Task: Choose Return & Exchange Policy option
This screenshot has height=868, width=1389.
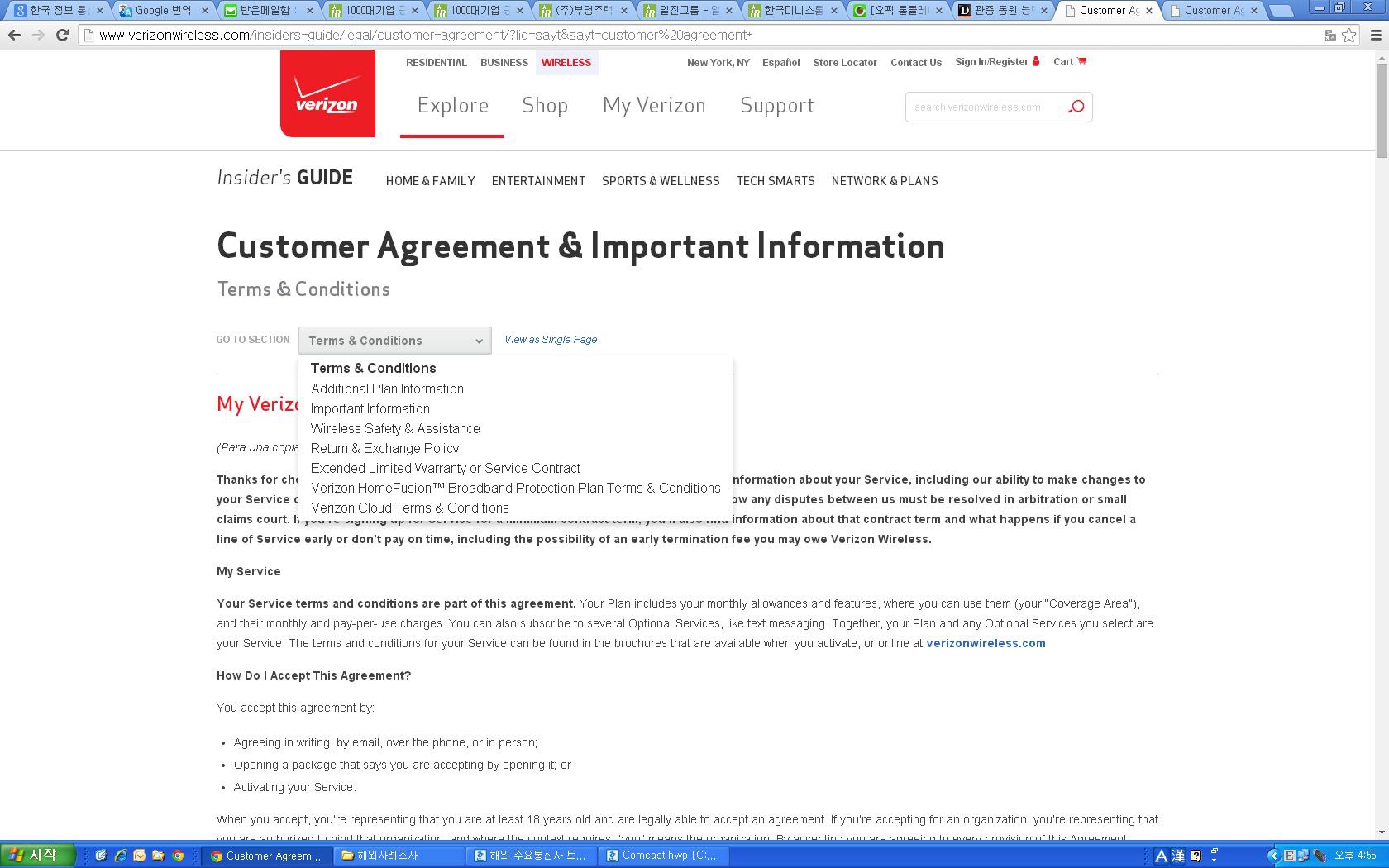Action: [x=384, y=448]
